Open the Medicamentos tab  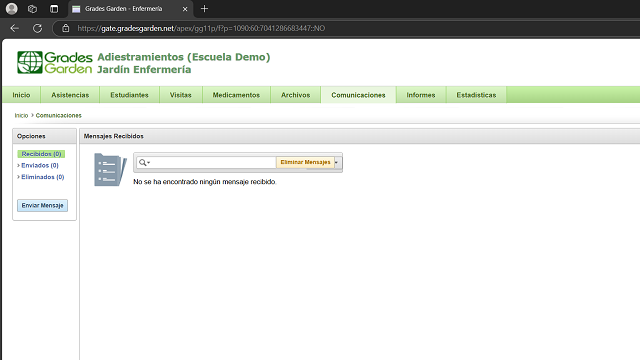(x=236, y=95)
